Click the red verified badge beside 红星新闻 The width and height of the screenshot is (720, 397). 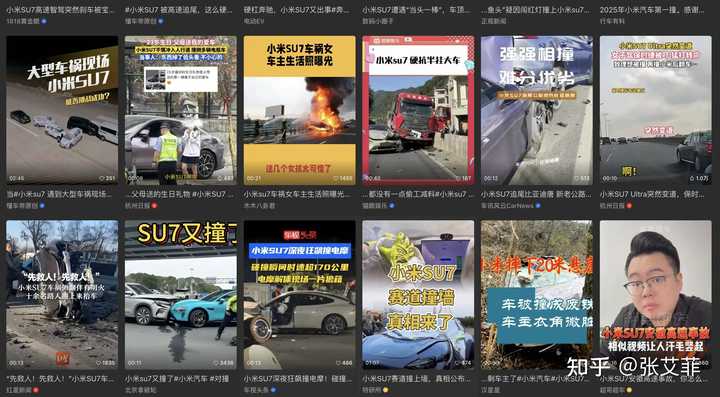pos(35,390)
